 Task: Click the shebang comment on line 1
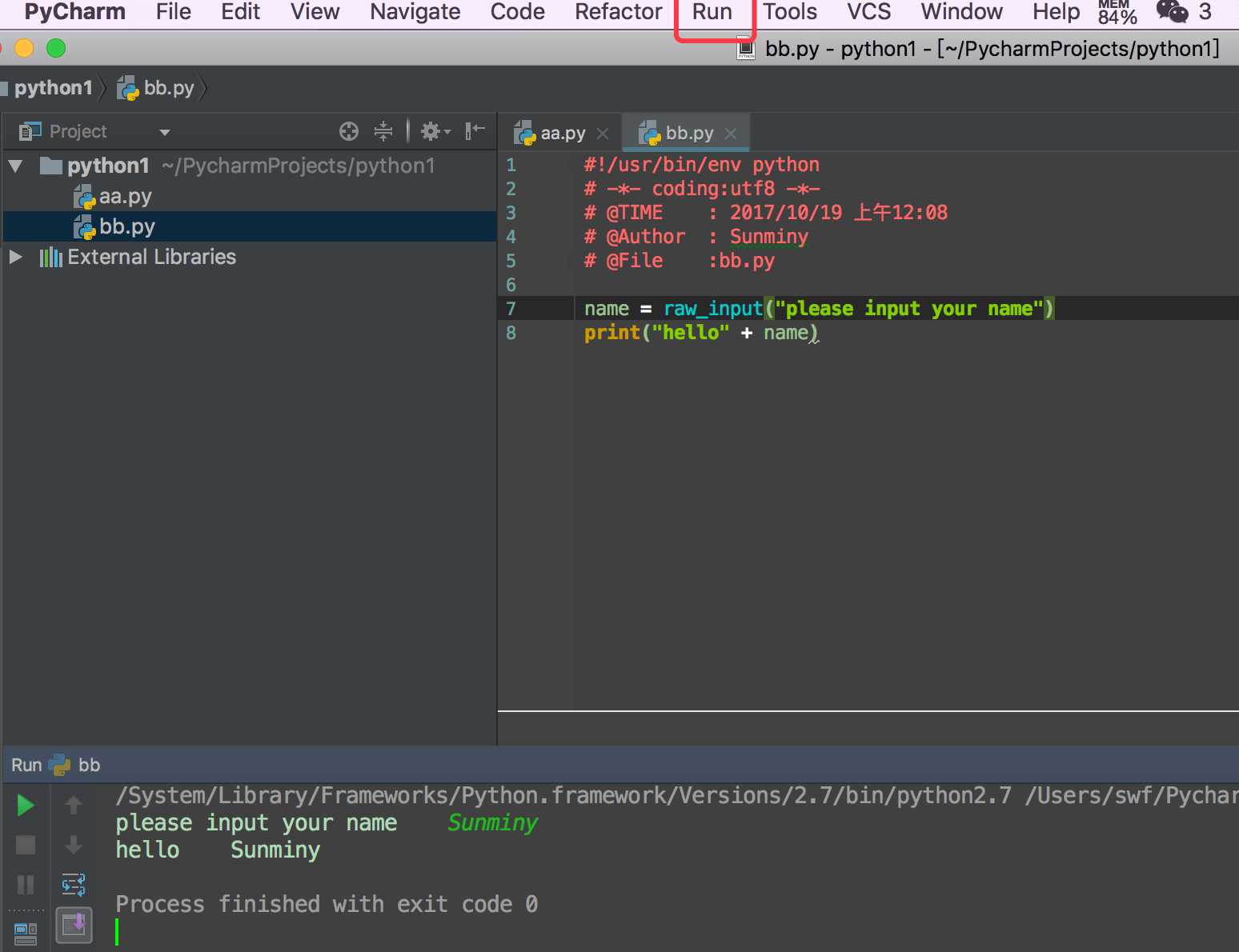pos(701,165)
